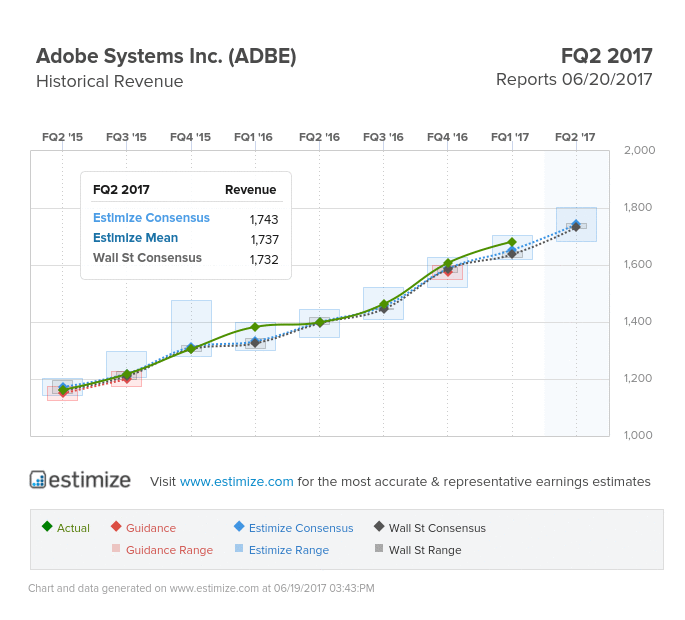Click the FQ2 '17 Estimize Consensus data point
This screenshot has height=620, width=685.
click(x=576, y=224)
